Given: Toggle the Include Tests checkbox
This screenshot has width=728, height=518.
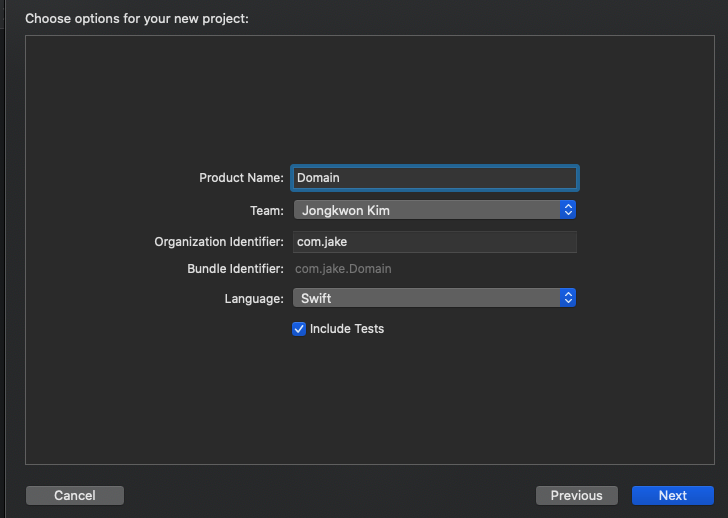Looking at the screenshot, I should tap(298, 328).
